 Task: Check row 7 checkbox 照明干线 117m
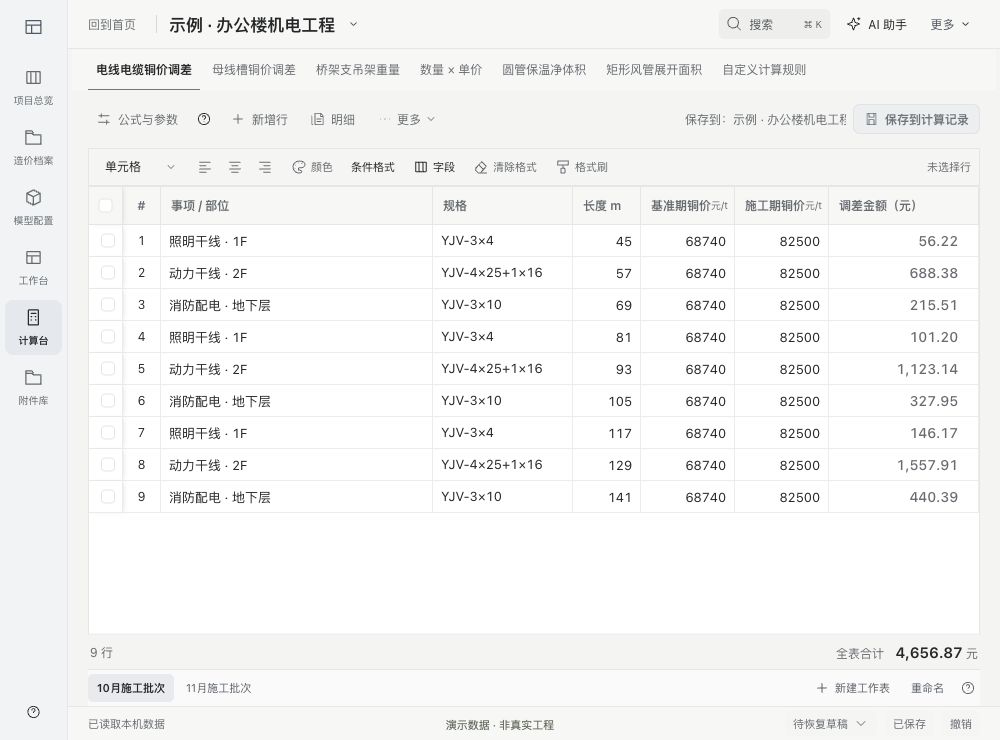click(x=108, y=433)
